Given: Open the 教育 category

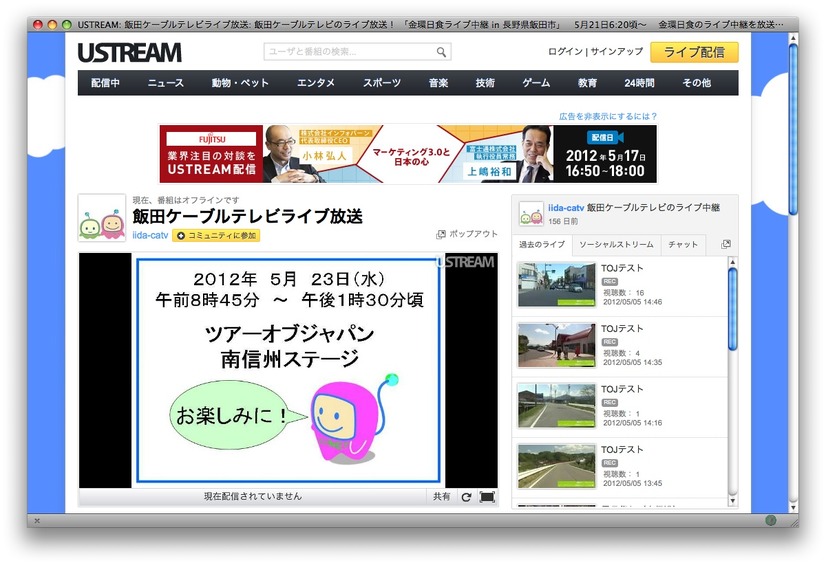Looking at the screenshot, I should 587,83.
